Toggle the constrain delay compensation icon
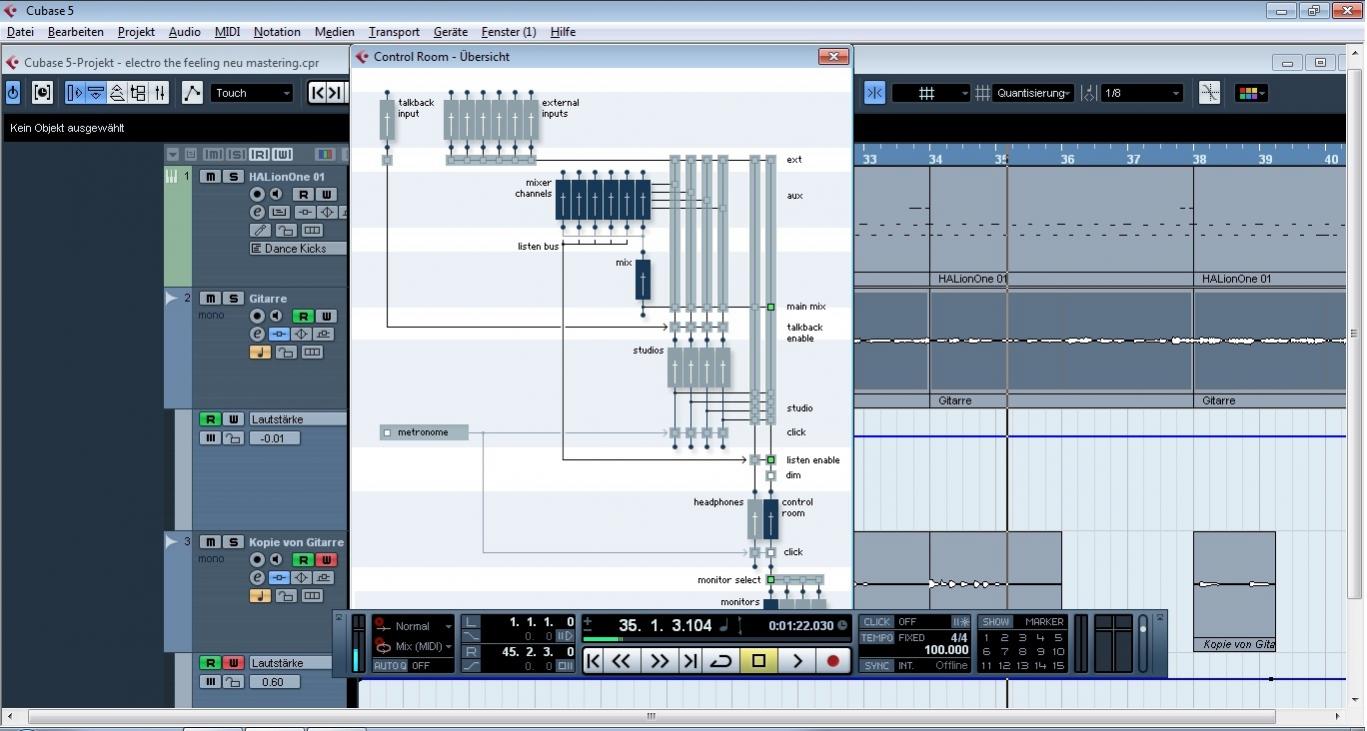 click(x=42, y=93)
